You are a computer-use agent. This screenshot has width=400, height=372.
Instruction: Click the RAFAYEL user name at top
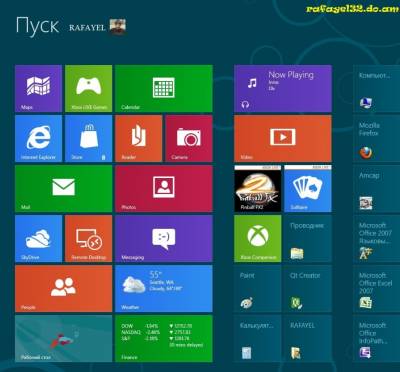coord(87,28)
